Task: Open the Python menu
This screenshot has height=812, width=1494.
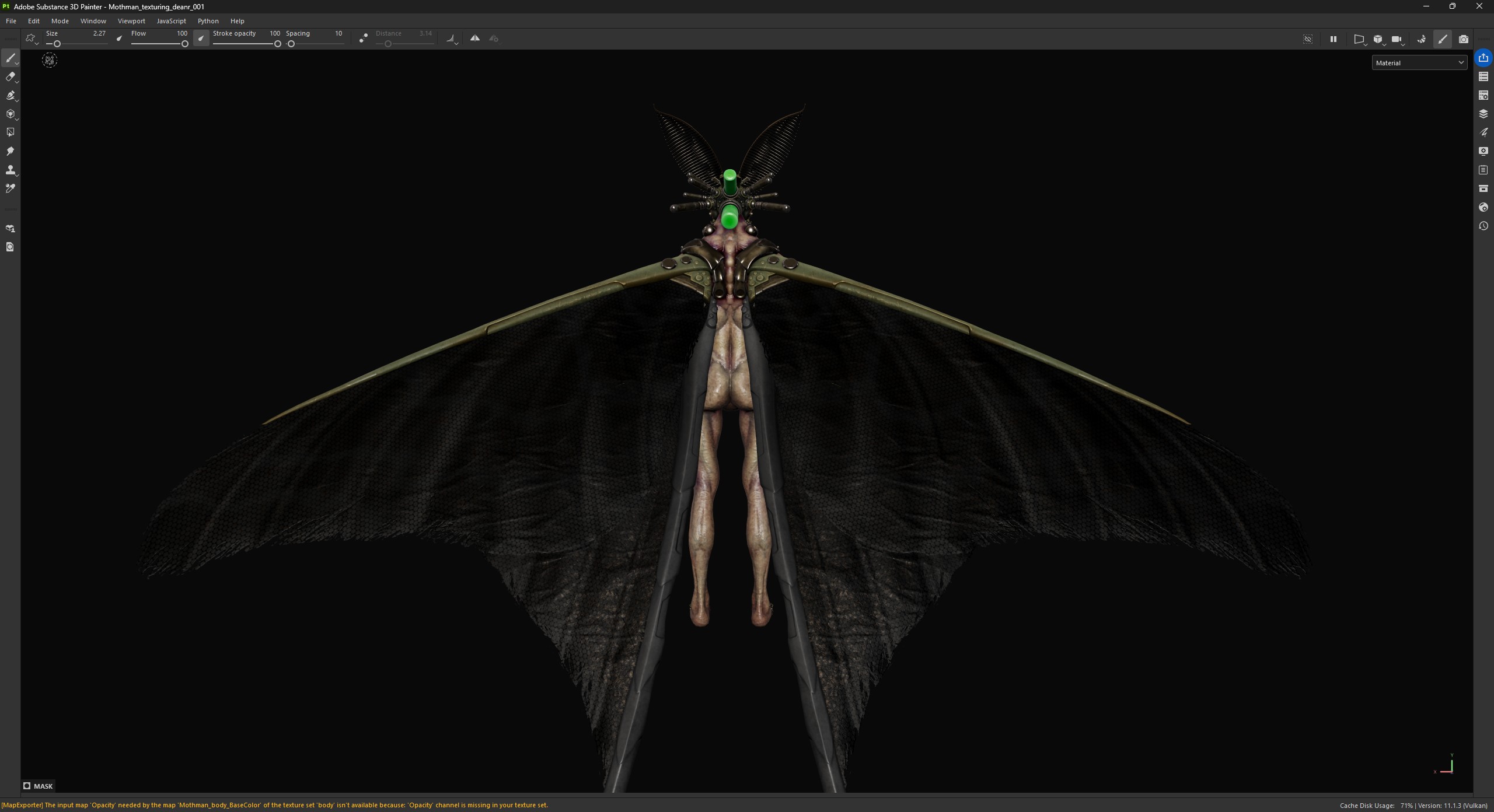Action: click(208, 21)
